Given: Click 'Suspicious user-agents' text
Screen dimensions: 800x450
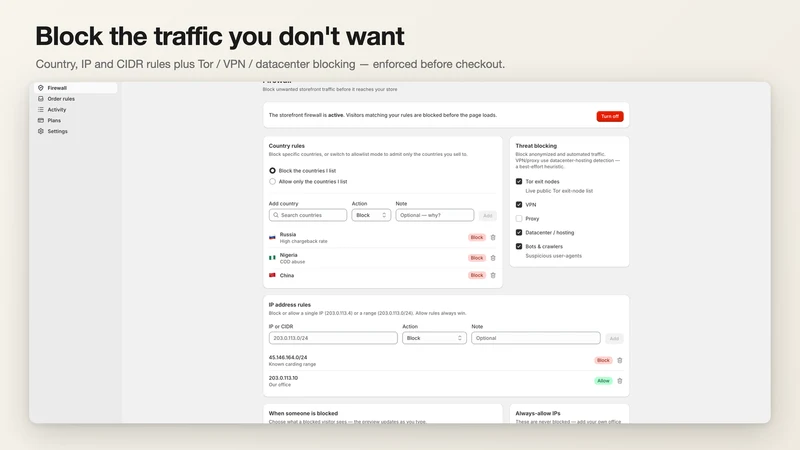Looking at the screenshot, I should click(x=554, y=256).
